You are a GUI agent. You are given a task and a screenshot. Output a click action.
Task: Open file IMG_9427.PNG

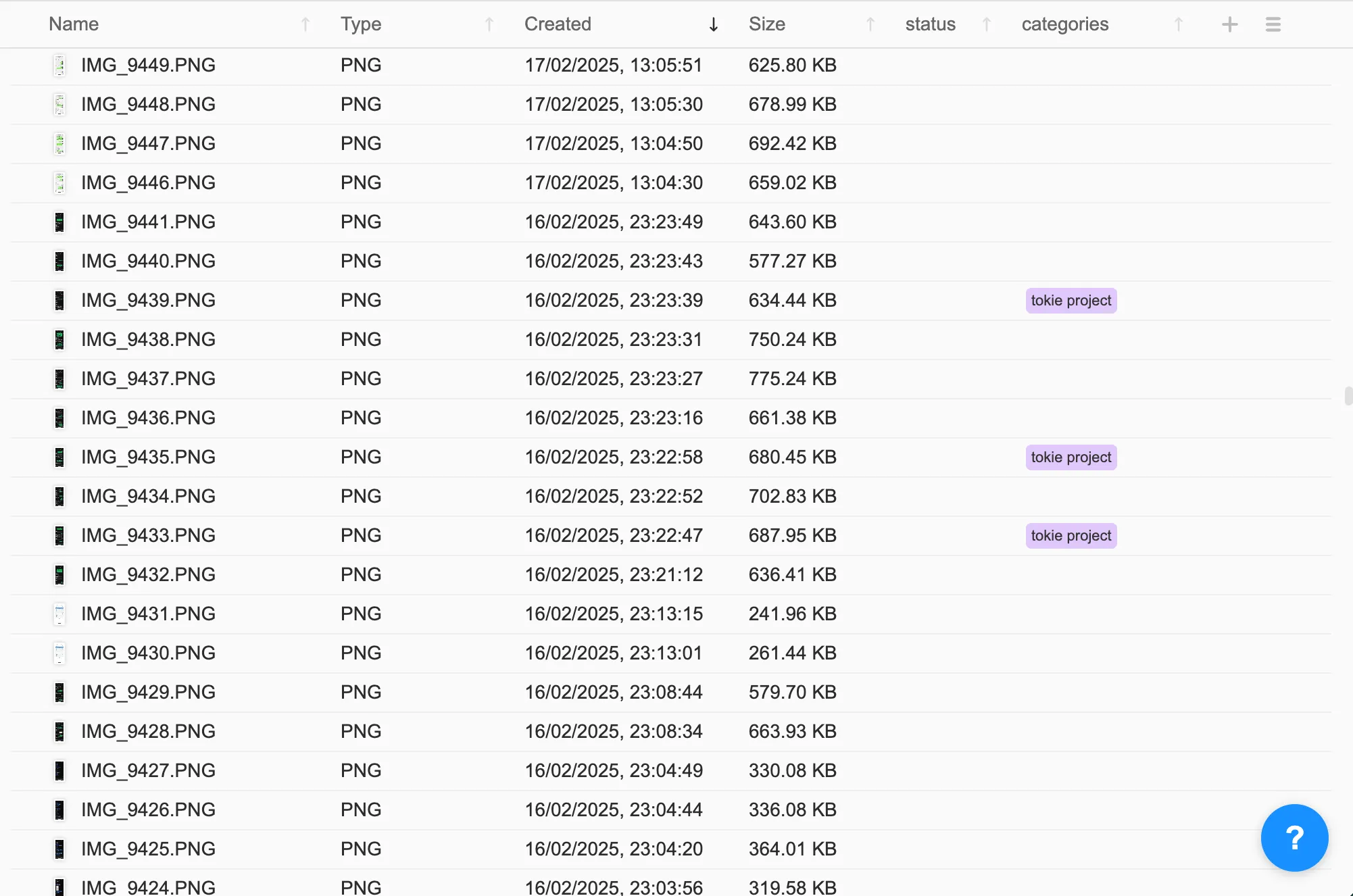[x=148, y=771]
